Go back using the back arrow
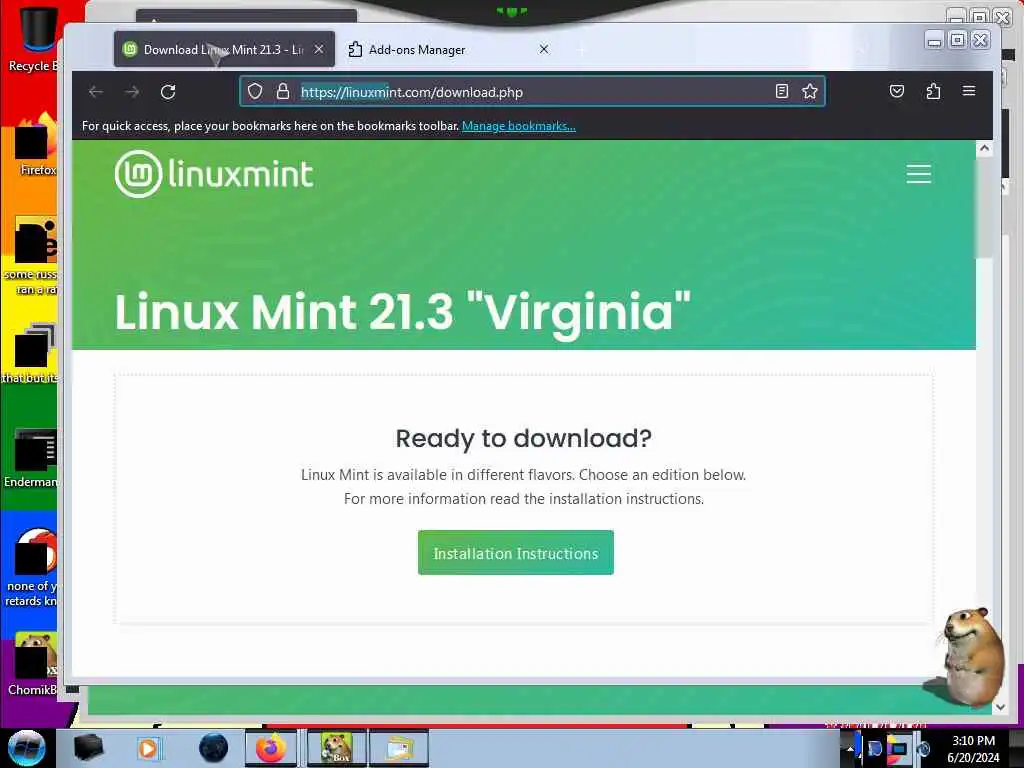The height and width of the screenshot is (768, 1024). point(96,92)
